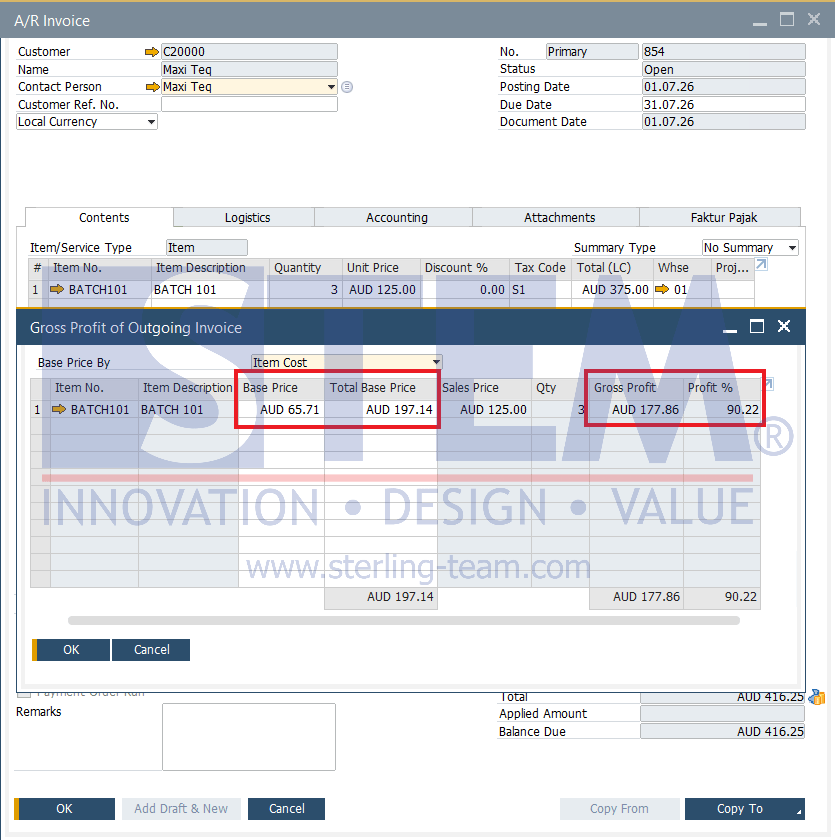
Task: Expand the Summary Type dropdown
Action: [792, 248]
